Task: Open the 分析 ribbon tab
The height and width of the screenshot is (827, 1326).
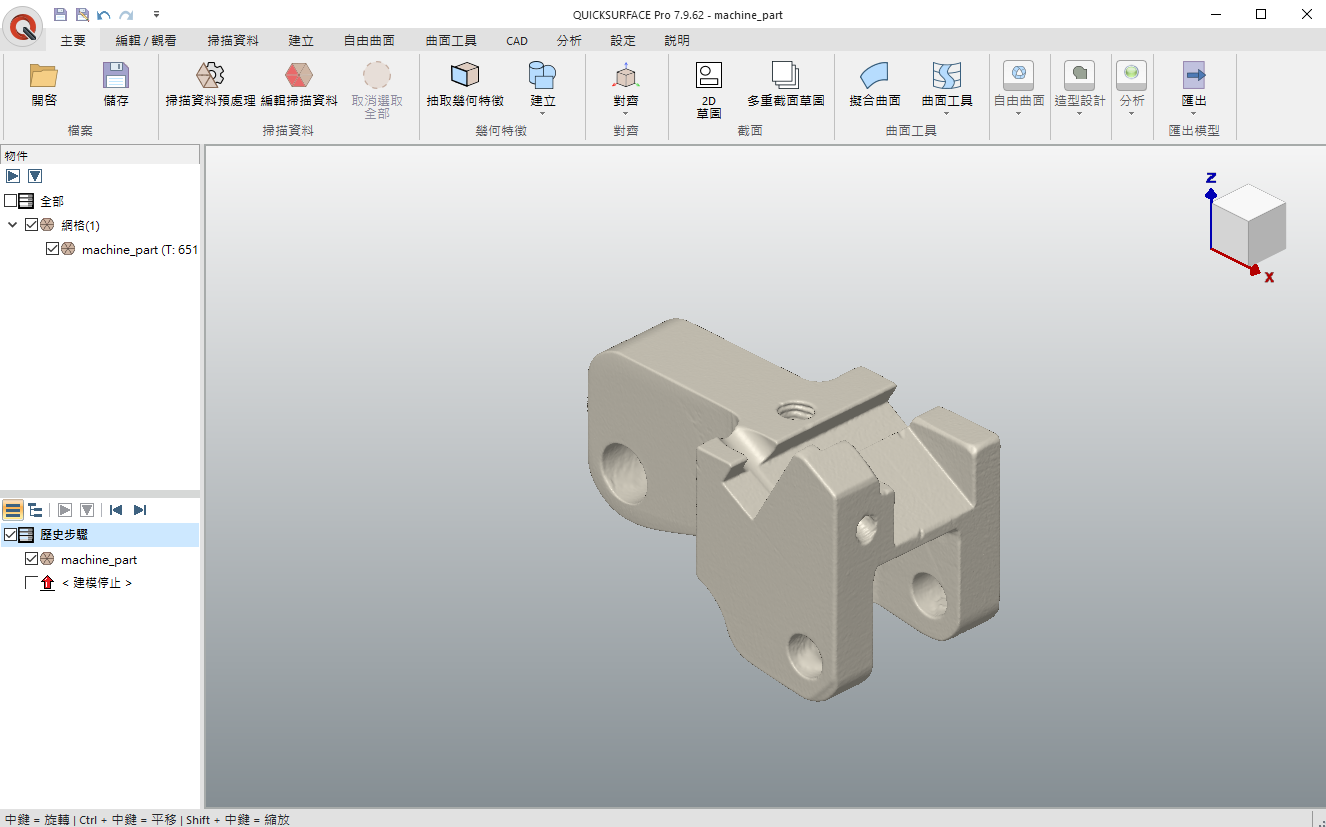Action: tap(569, 41)
